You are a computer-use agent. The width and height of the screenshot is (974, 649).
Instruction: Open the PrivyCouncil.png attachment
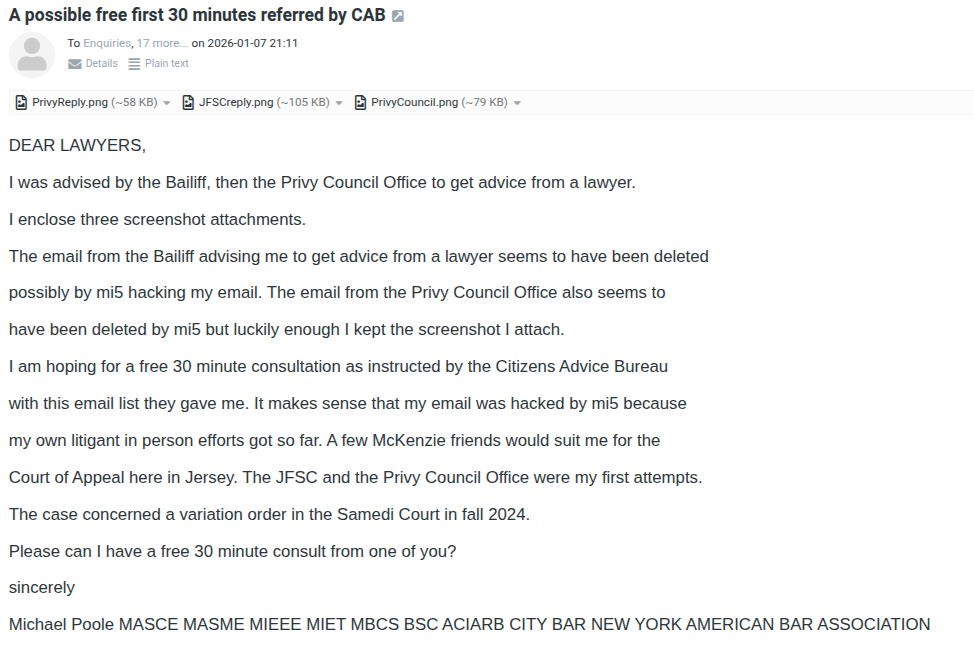pyautogui.click(x=414, y=102)
